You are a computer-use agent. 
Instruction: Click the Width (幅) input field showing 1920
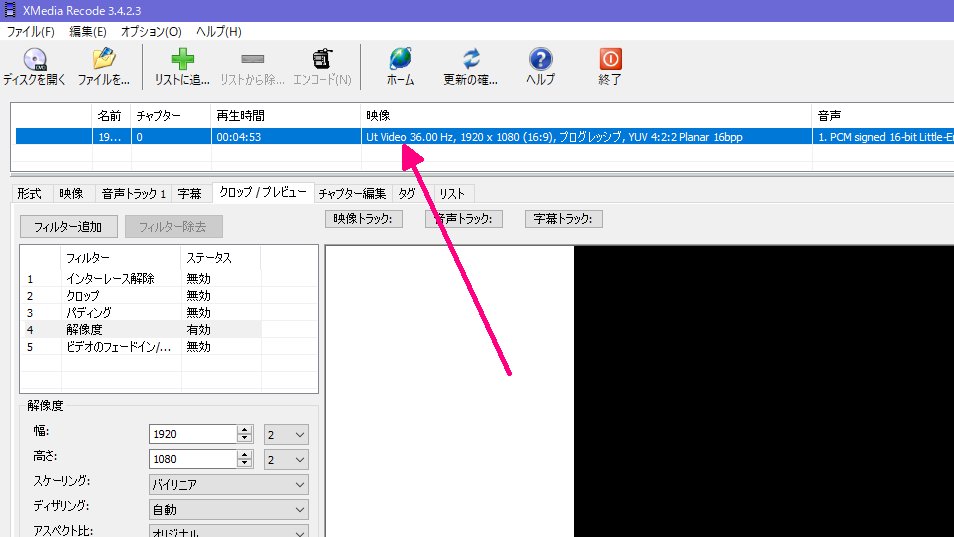pyautogui.click(x=193, y=434)
